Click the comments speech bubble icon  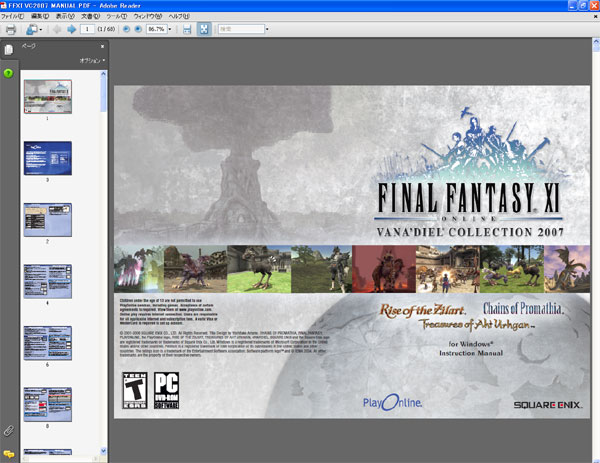coord(8,454)
